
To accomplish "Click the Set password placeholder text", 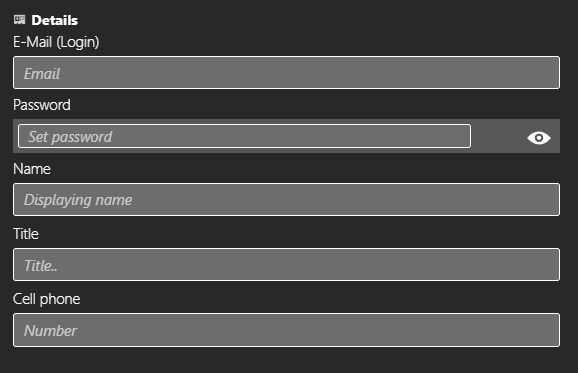I will coord(70,137).
